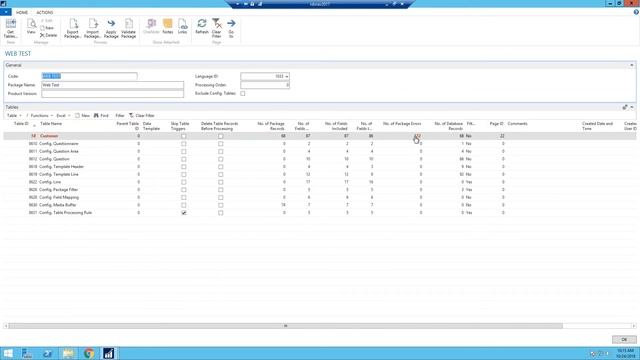This screenshot has width=640, height=360.
Task: Open Links from the ribbon
Action: 182,27
